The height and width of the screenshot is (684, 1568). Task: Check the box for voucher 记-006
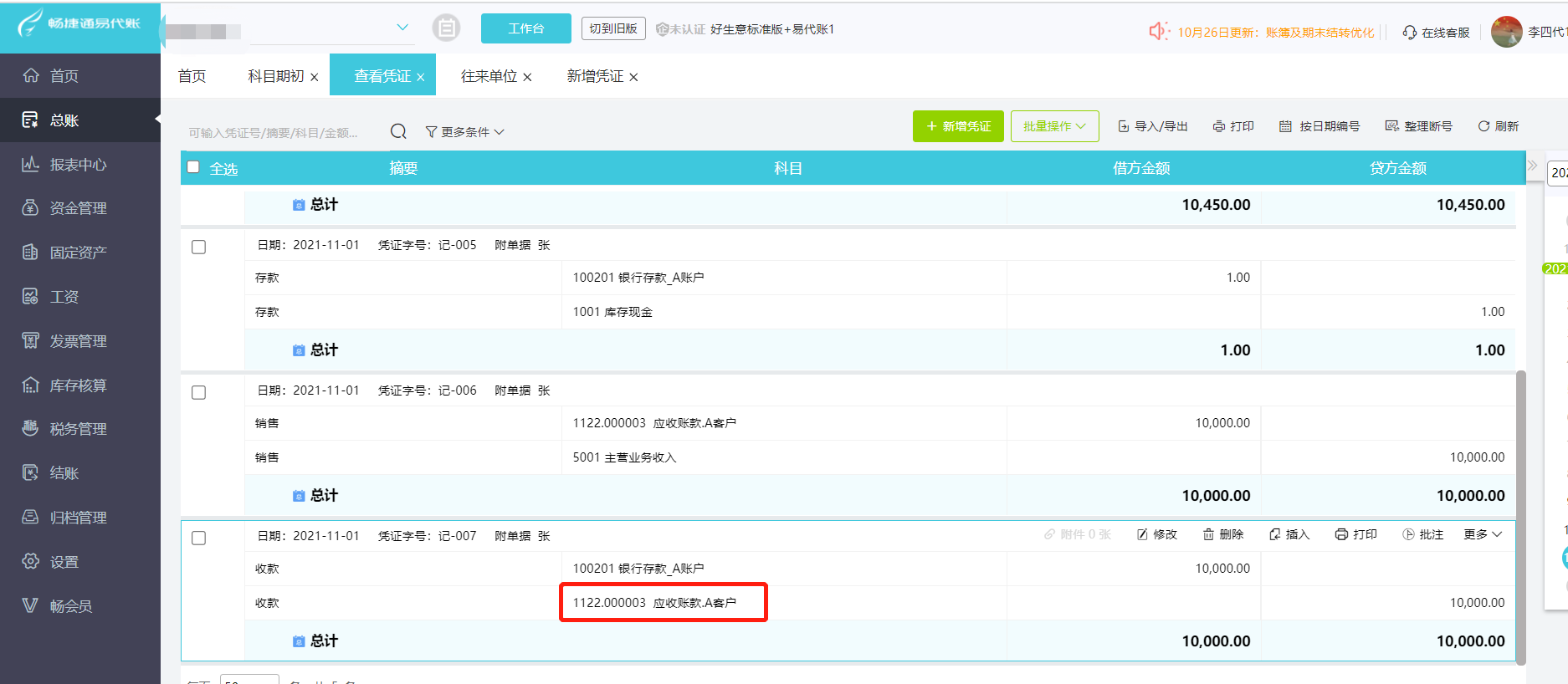point(199,393)
